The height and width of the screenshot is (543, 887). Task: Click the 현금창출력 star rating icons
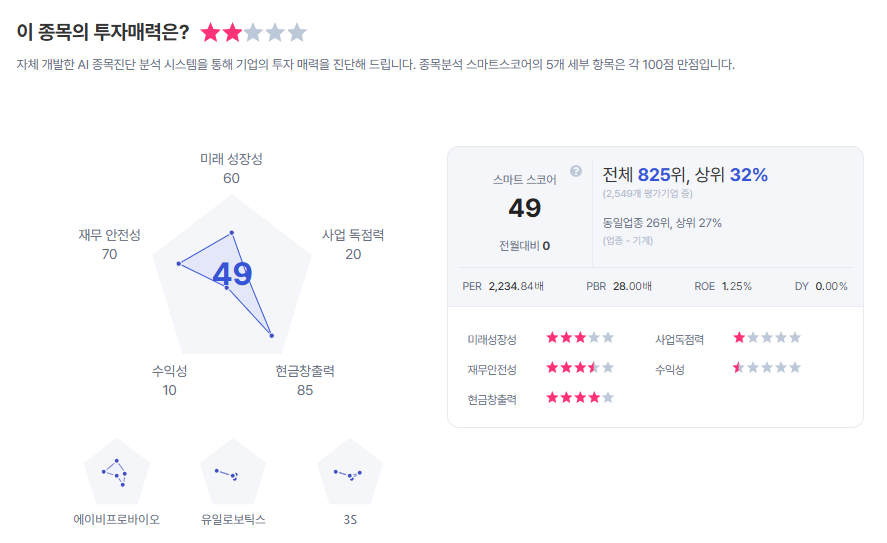pos(580,398)
